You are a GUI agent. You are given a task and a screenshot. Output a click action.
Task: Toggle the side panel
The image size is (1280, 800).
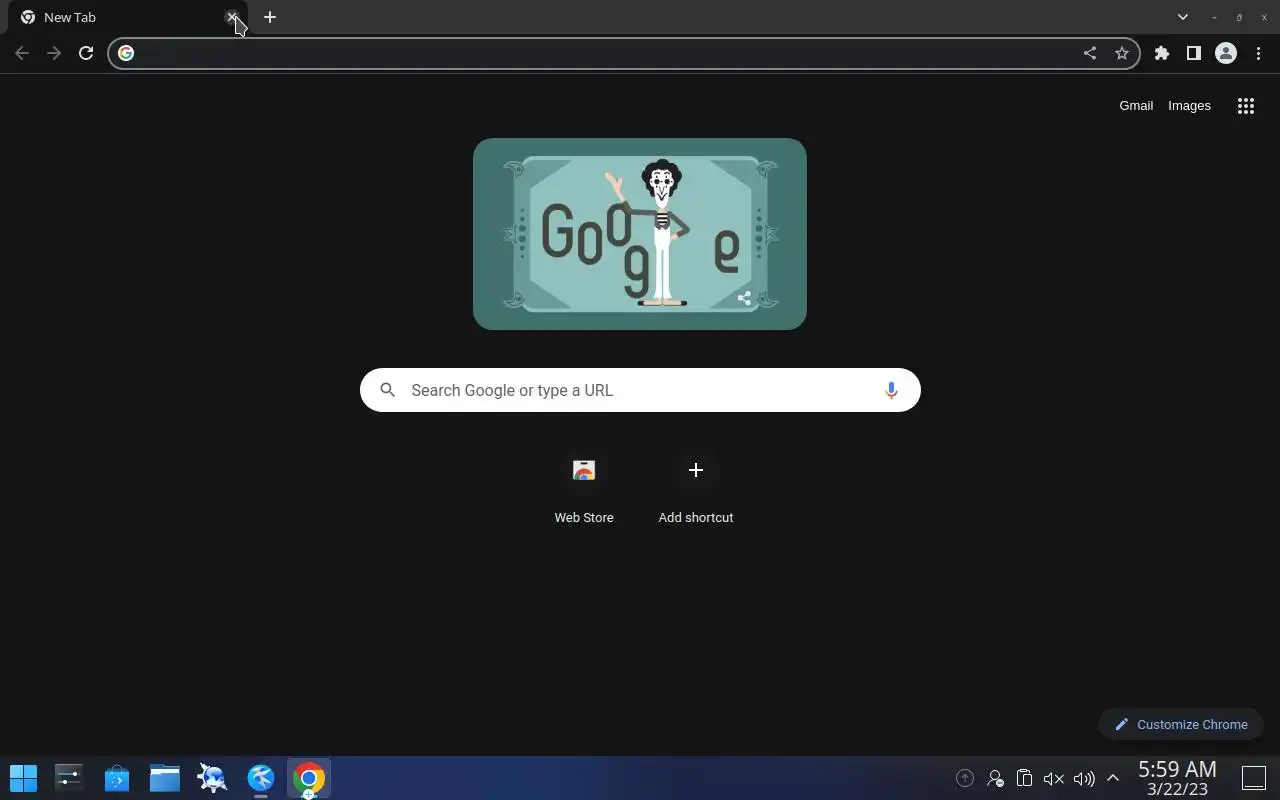pyautogui.click(x=1194, y=53)
